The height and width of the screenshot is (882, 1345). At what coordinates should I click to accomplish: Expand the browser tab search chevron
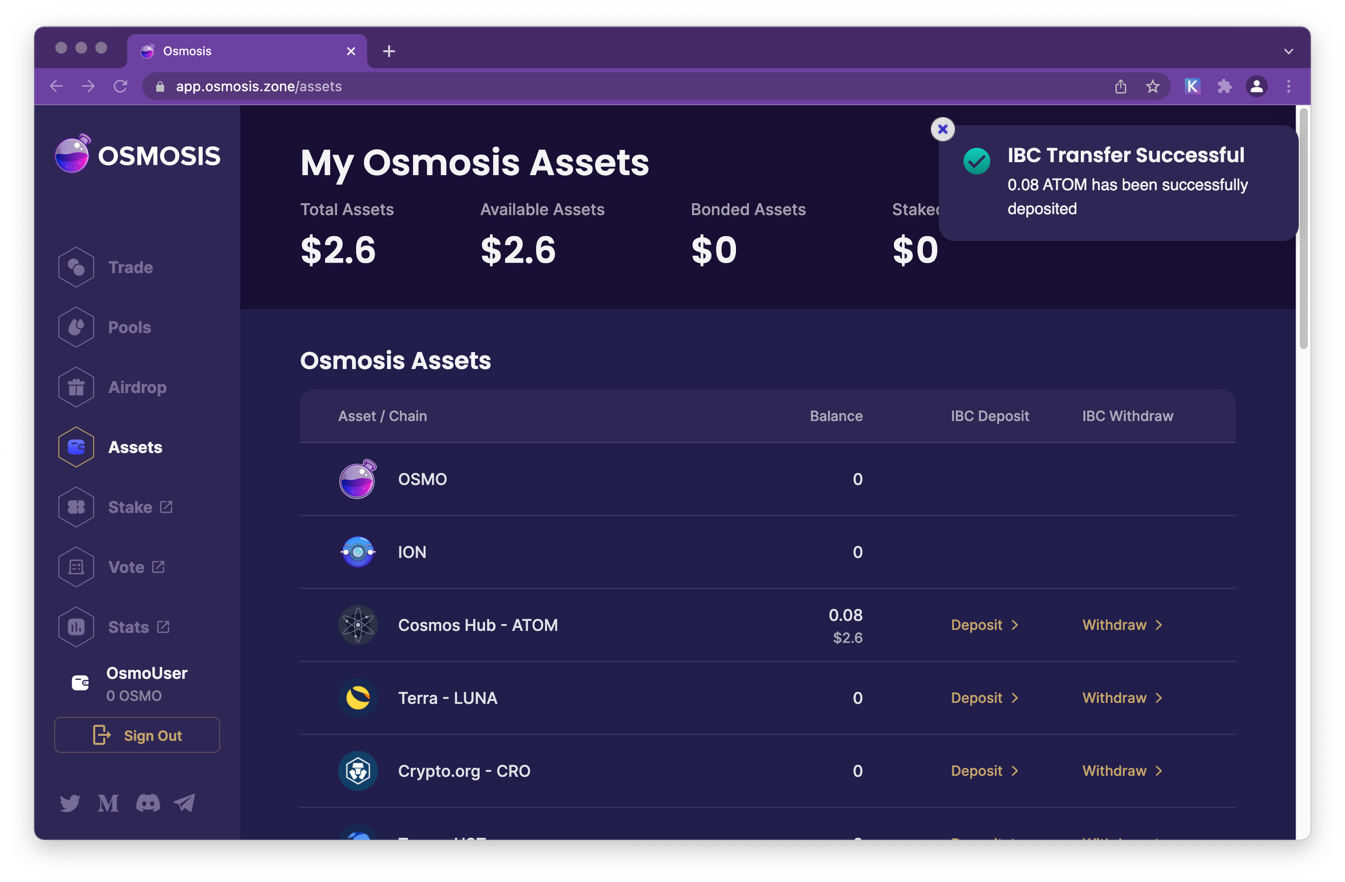pos(1288,51)
